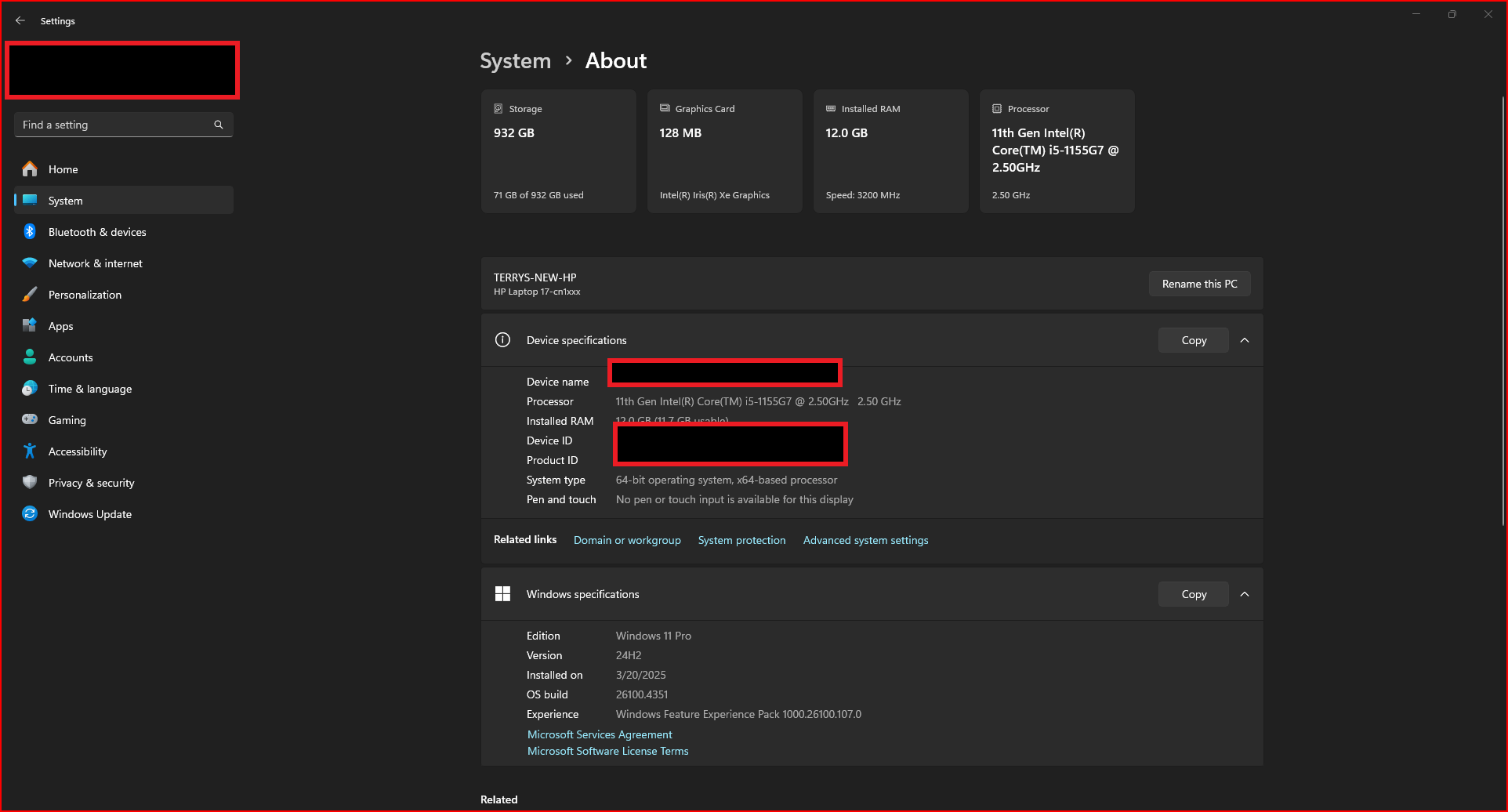
Task: Click the System breadcrumb
Action: coord(515,61)
